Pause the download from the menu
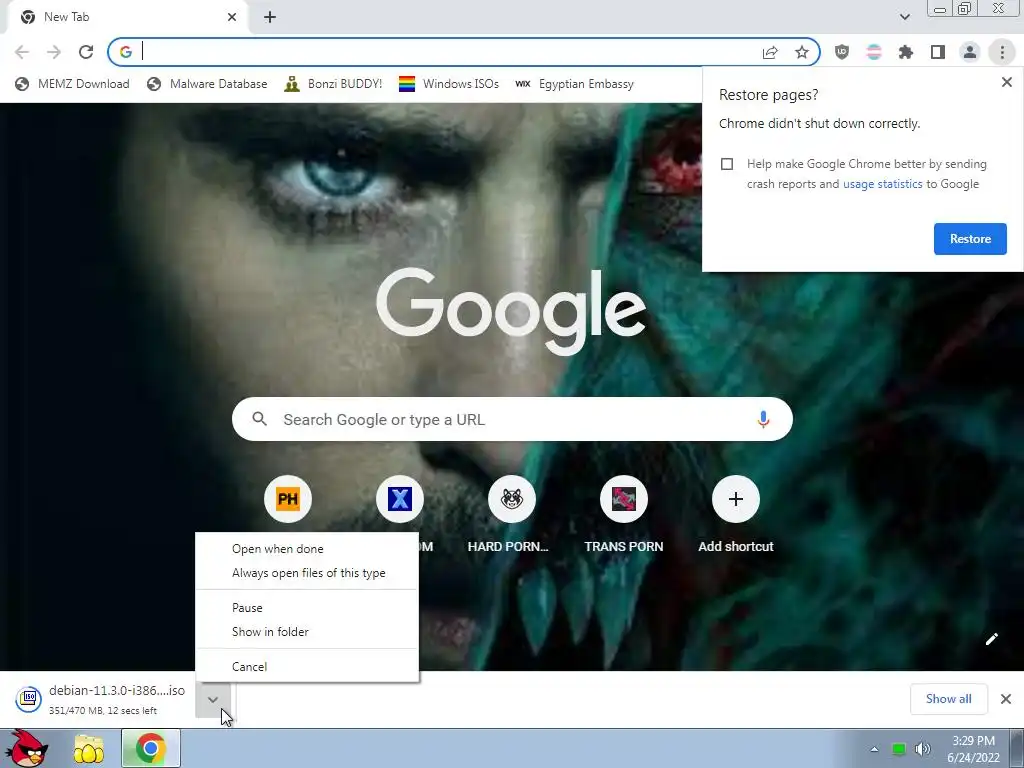The width and height of the screenshot is (1024, 768). click(307, 607)
